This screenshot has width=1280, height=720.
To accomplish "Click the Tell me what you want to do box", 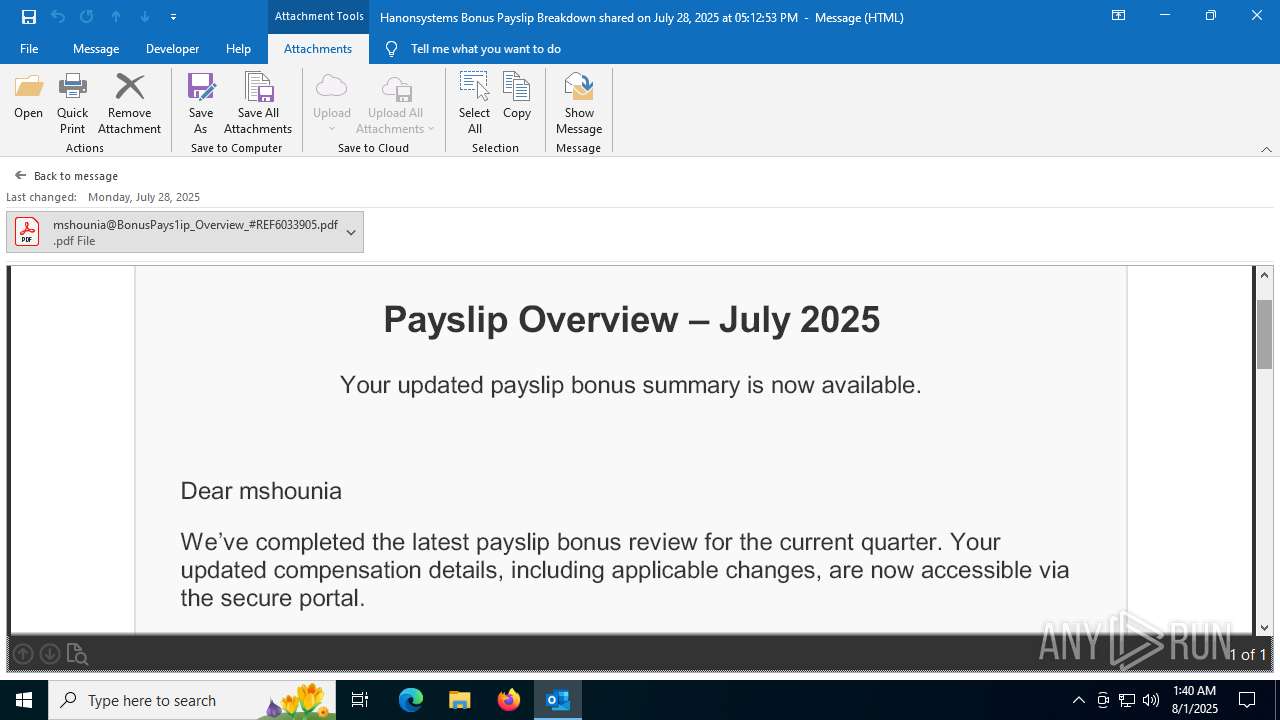I will [486, 49].
